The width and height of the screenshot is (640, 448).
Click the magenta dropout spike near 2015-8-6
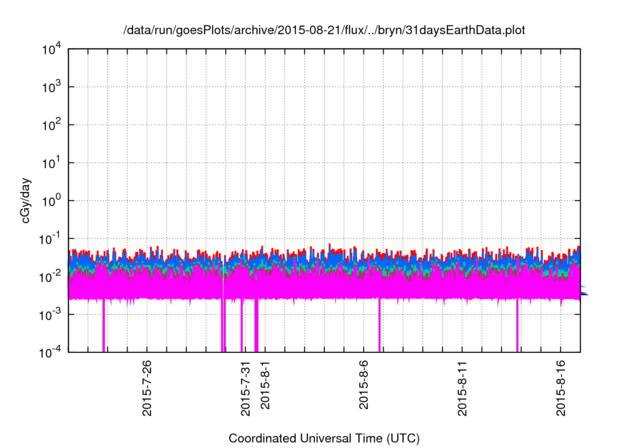380,325
